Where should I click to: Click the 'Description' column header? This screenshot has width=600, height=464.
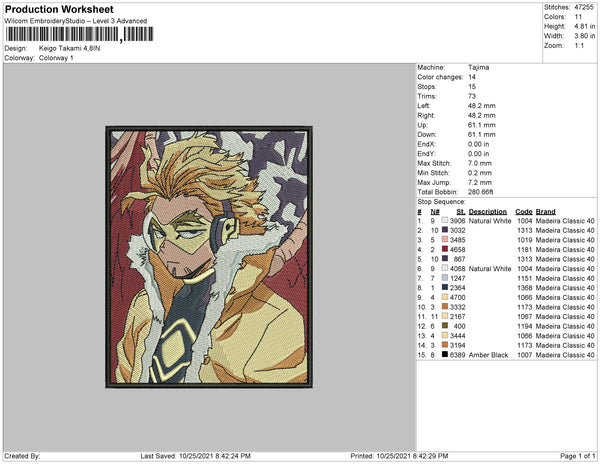[x=488, y=212]
